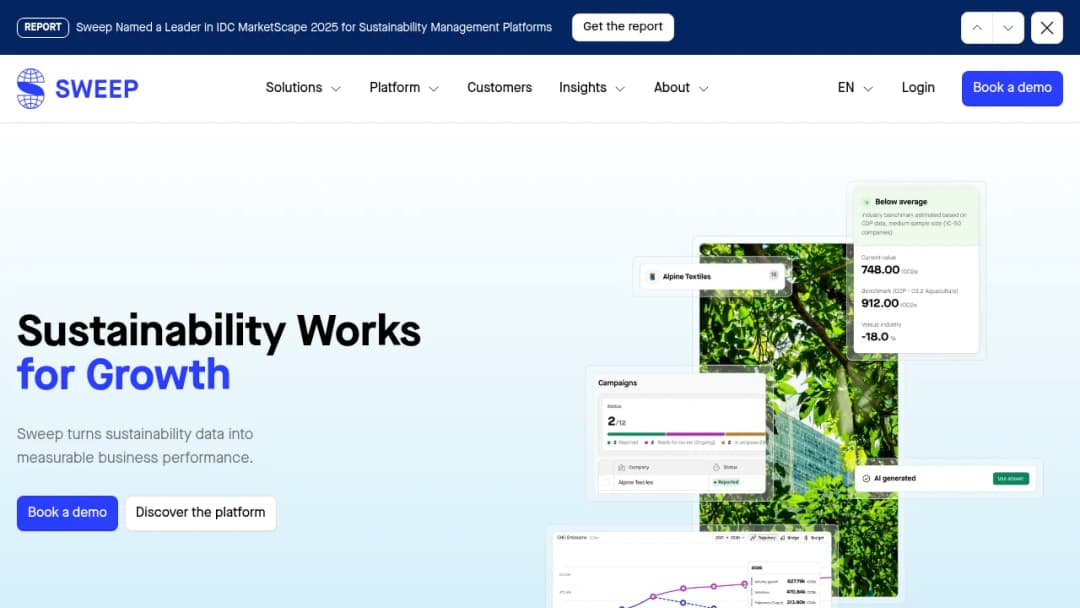Click the IDC MarketScape announcement text

point(314,28)
